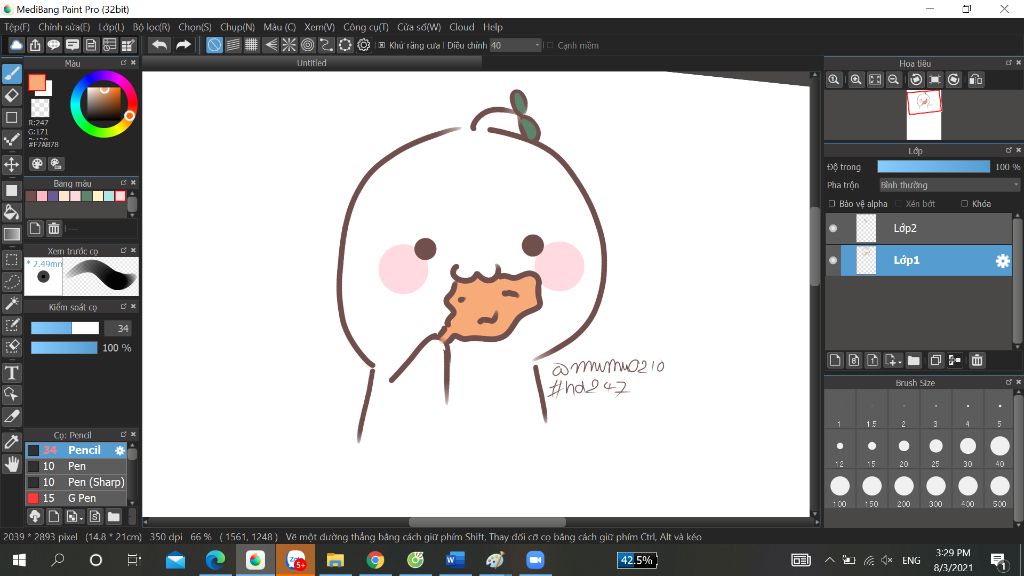This screenshot has width=1024, height=576.
Task: Open Lớp1 layer settings gear
Action: click(1002, 261)
